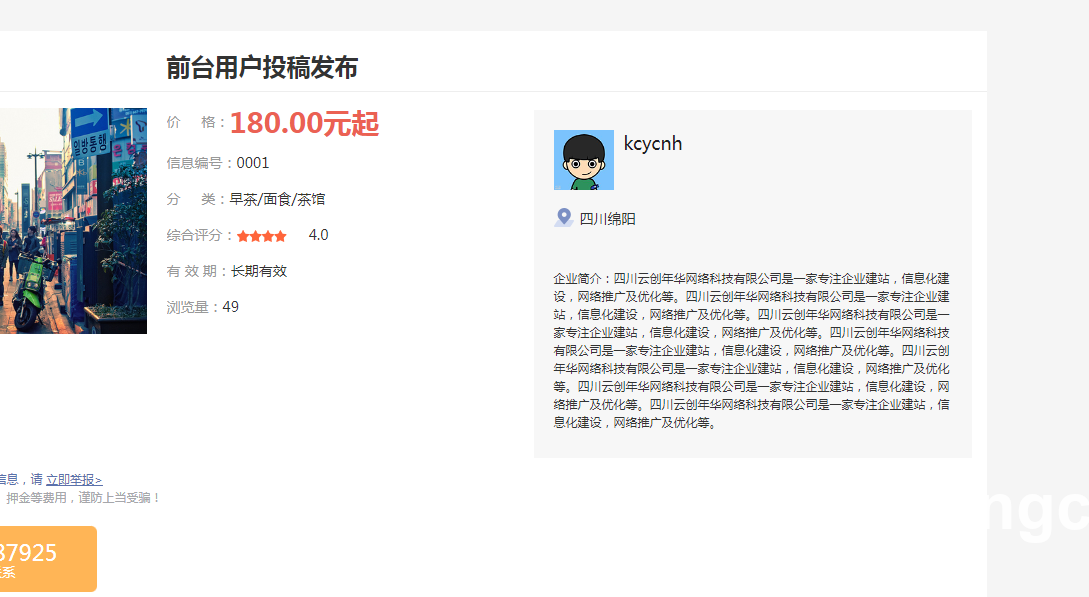Viewport: 1089px width, 597px height.
Task: Click the orange star rating icons
Action: (x=261, y=236)
